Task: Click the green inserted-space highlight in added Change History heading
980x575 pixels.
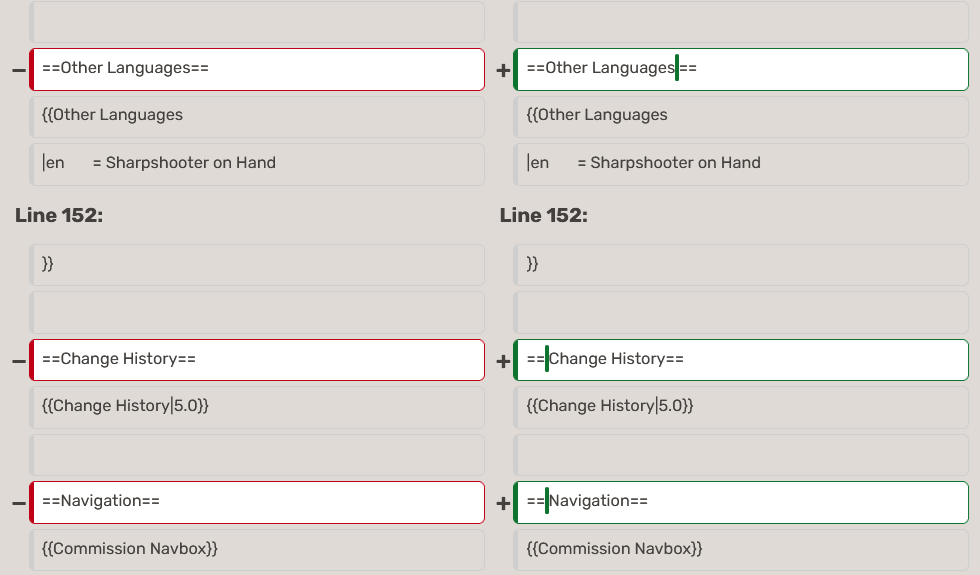Action: pos(547,358)
